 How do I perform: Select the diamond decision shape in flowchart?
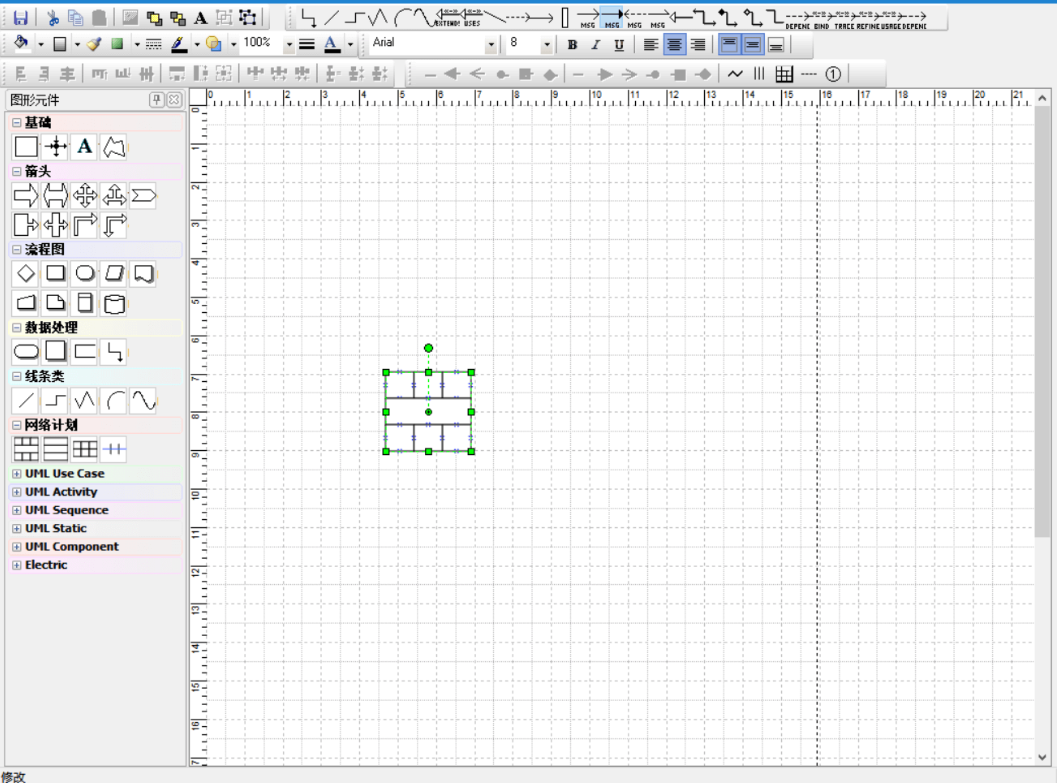tap(26, 273)
